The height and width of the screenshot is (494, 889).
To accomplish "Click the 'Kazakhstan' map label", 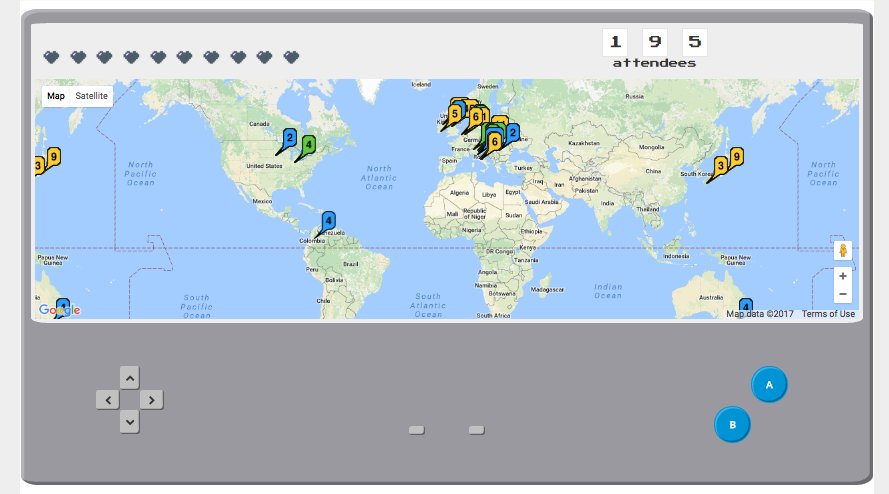I will coord(584,143).
